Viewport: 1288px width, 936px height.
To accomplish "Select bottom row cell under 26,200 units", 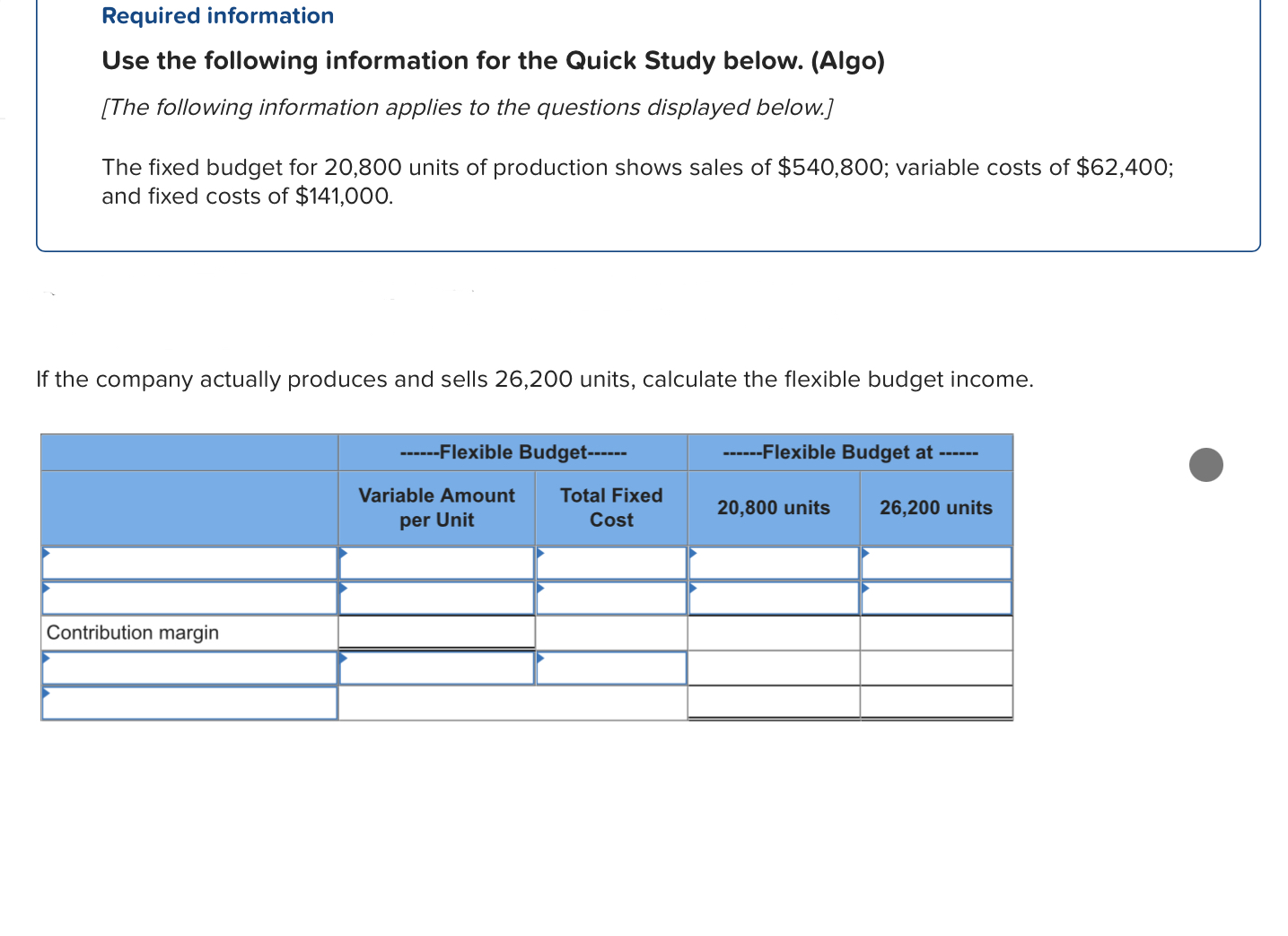I will pyautogui.click(x=936, y=702).
